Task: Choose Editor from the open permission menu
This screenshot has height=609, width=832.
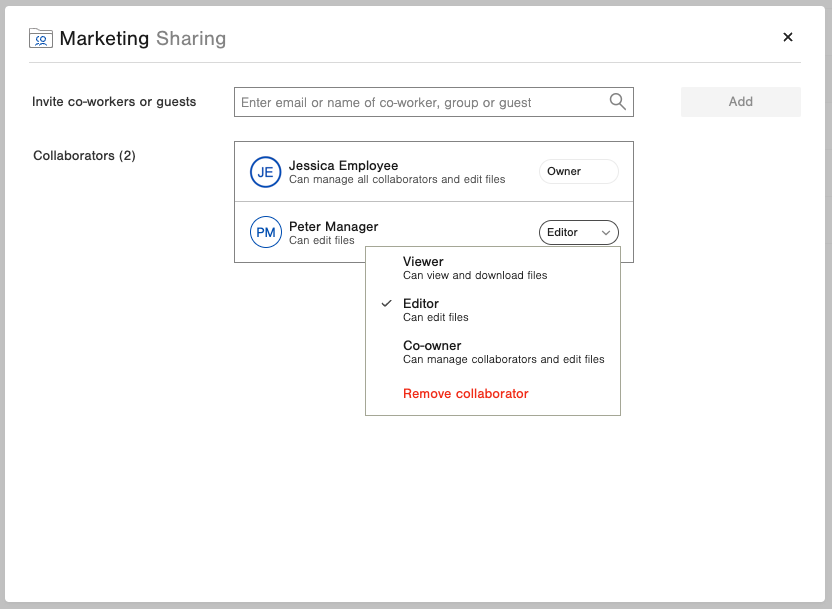Action: 421,303
